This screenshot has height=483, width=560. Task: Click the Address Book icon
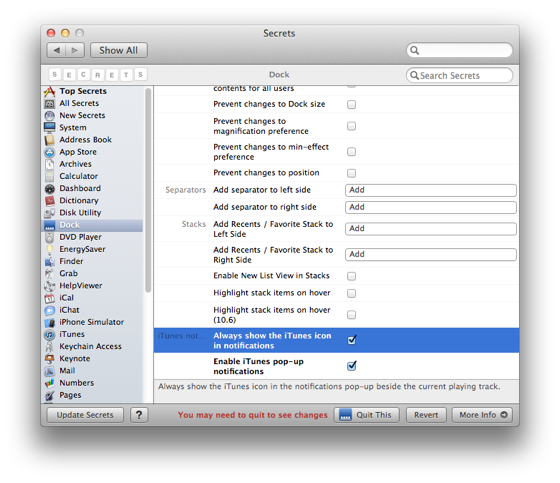(50, 140)
